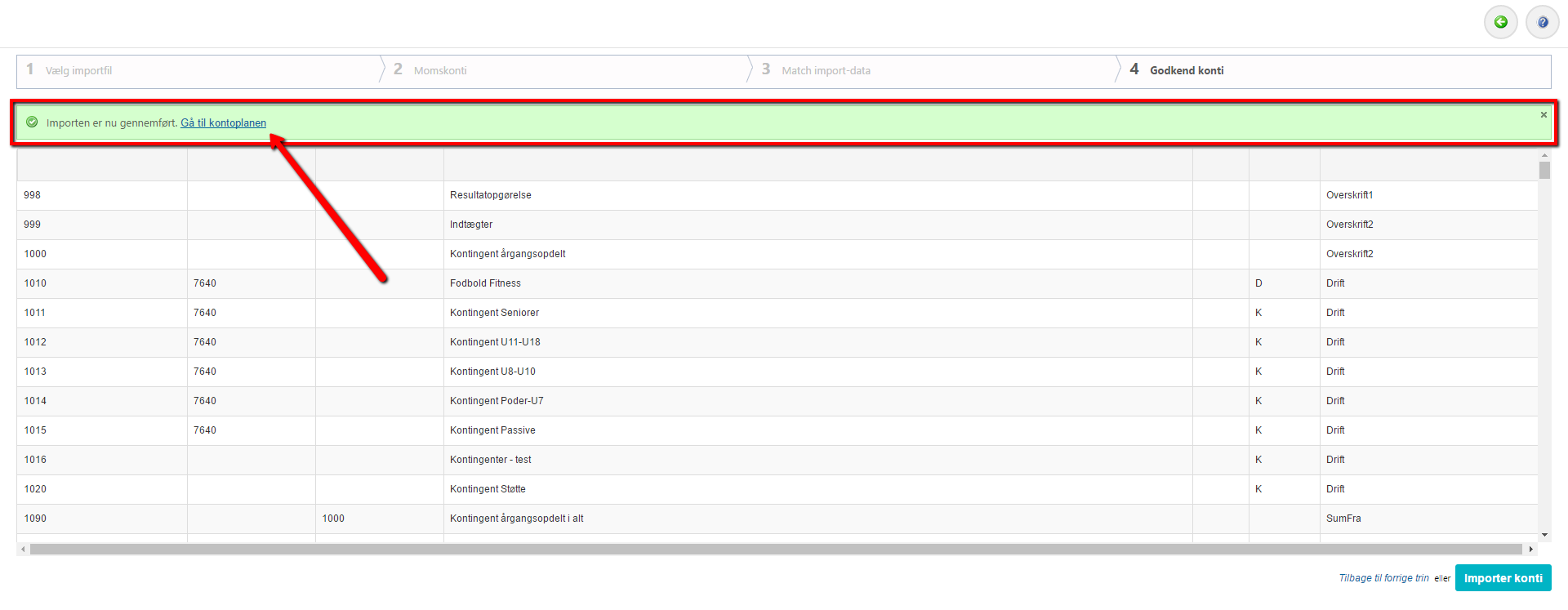Screen dimensions: 1568x610
Task: Click the green back arrow icon
Action: [1500, 22]
